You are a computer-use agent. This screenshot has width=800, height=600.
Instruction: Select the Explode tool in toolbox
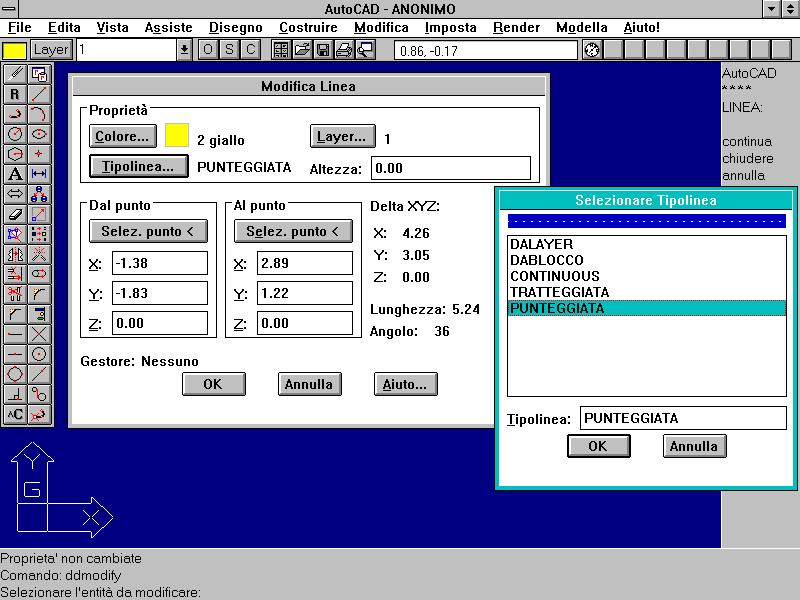[x=39, y=254]
